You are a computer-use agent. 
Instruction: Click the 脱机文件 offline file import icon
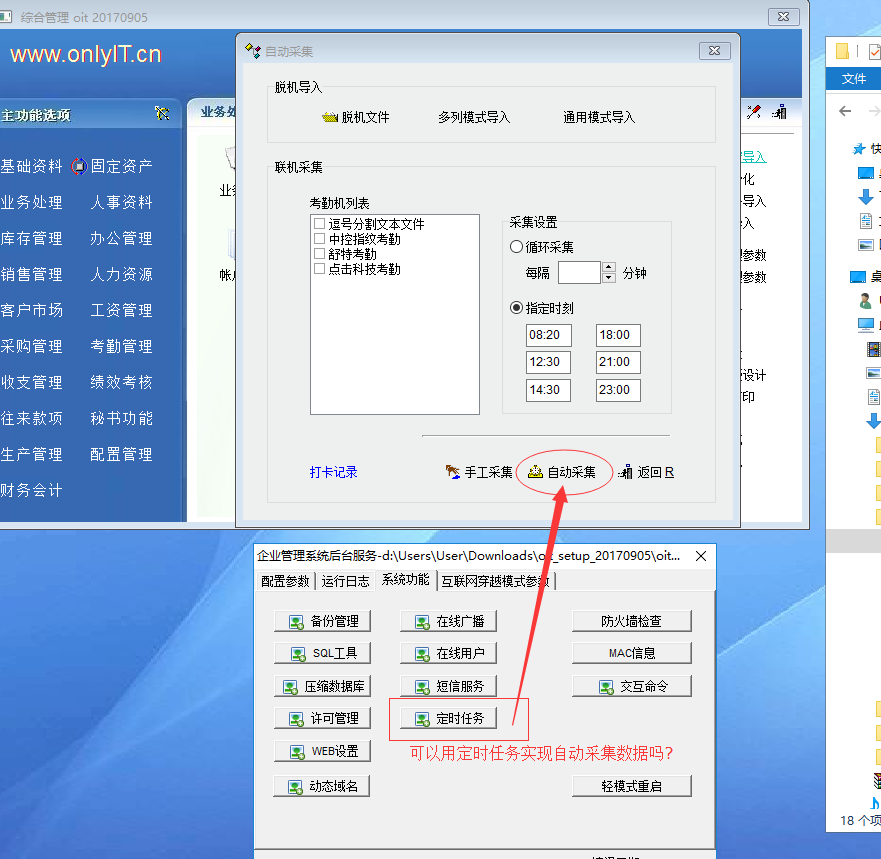[x=330, y=118]
